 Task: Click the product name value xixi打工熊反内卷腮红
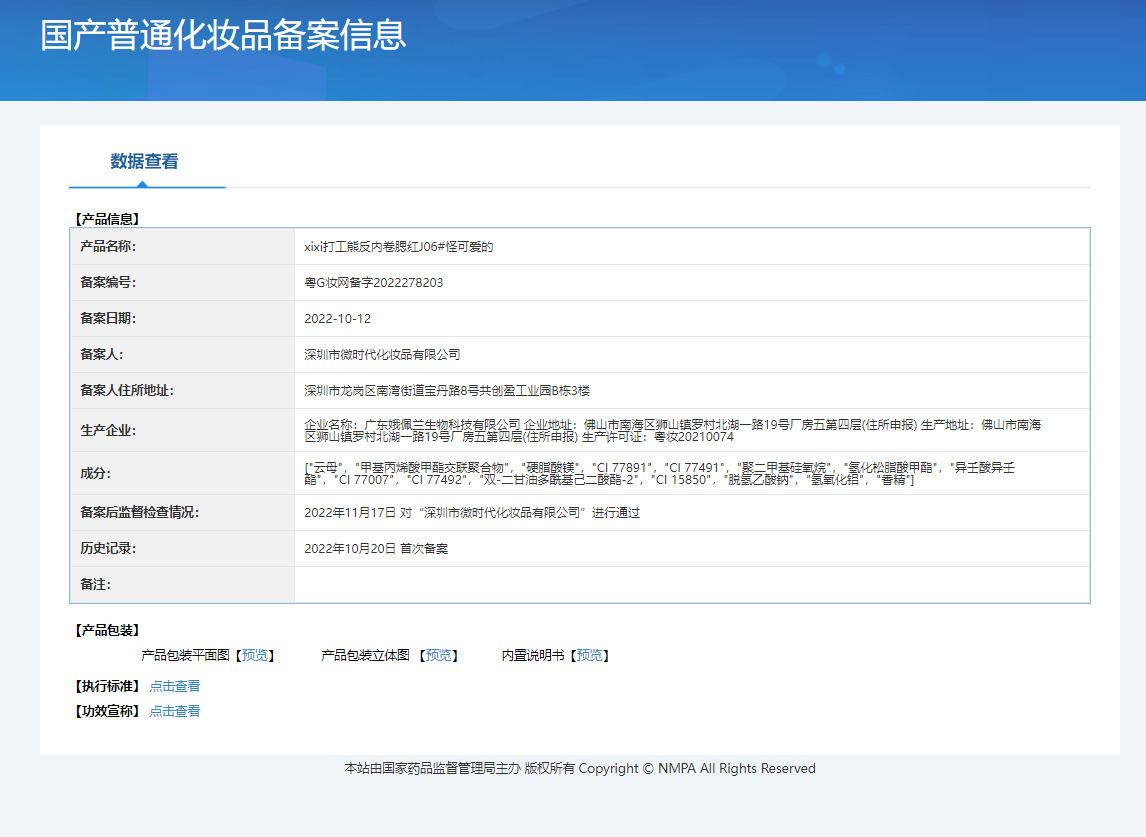click(x=399, y=247)
